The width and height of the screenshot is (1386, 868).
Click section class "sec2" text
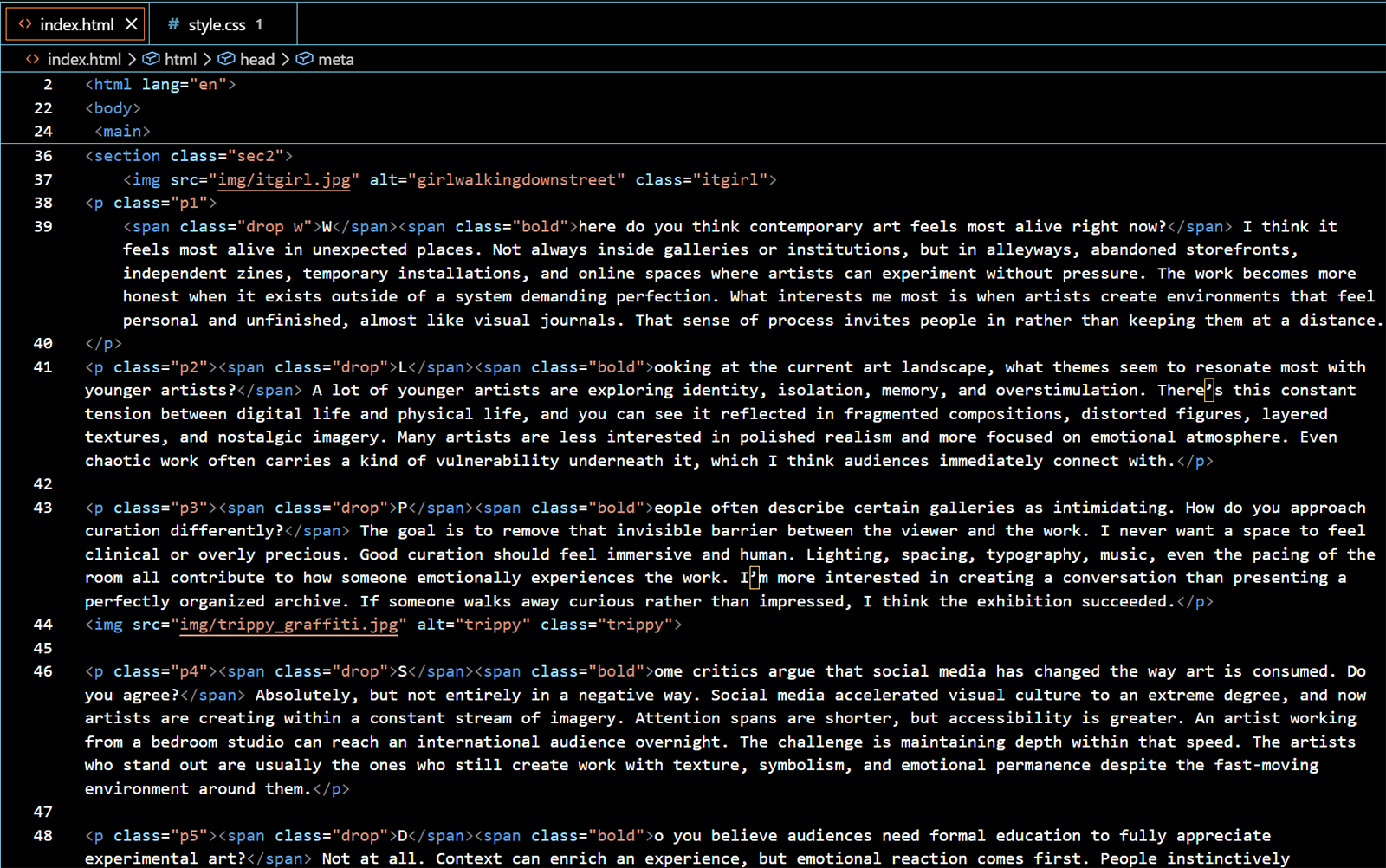(189, 156)
